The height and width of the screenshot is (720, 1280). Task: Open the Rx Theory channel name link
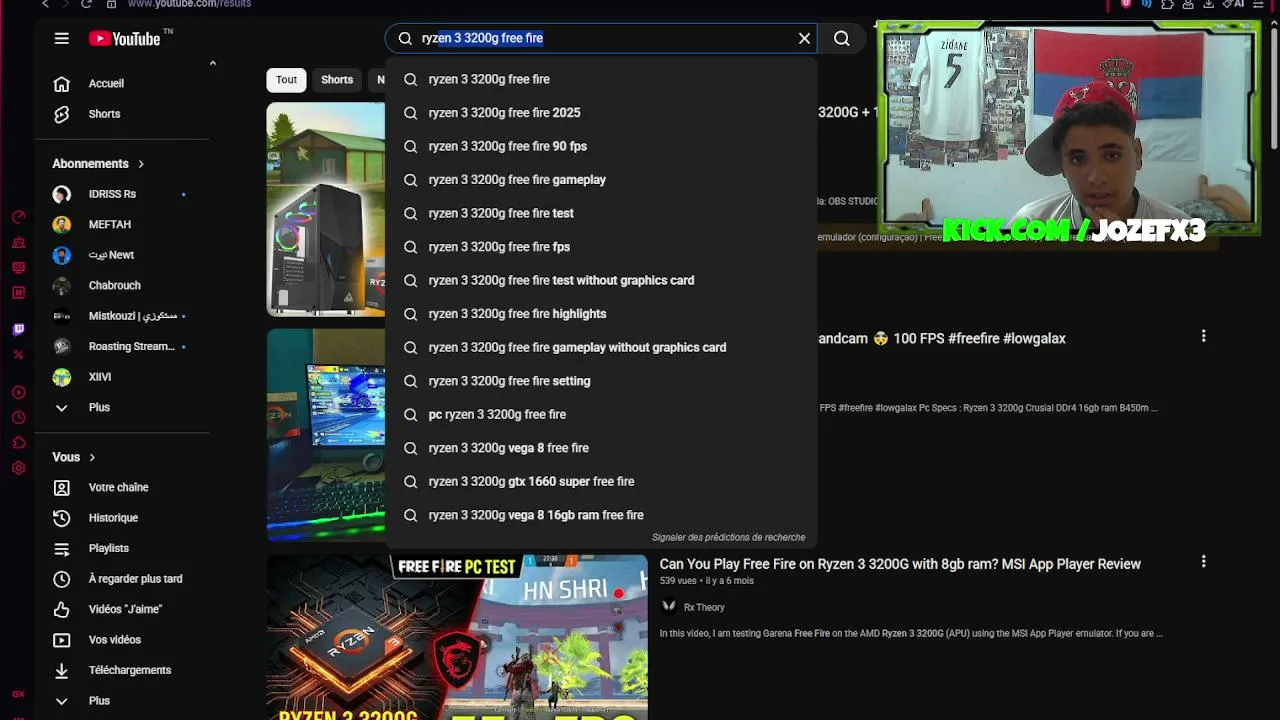(x=704, y=607)
